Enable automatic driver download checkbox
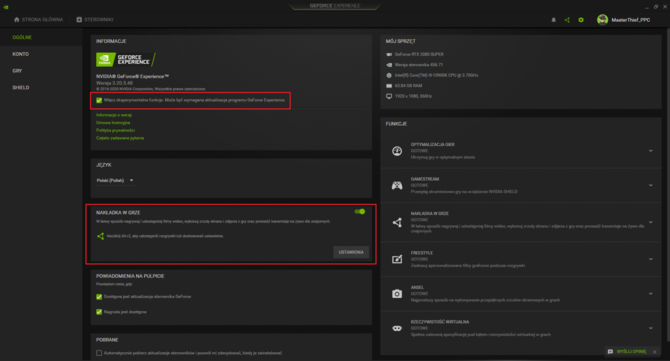The width and height of the screenshot is (670, 361). point(99,353)
